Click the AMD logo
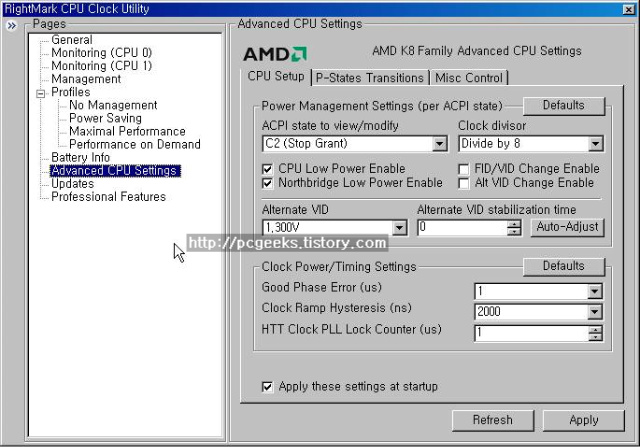This screenshot has height=447, width=640. (x=275, y=54)
